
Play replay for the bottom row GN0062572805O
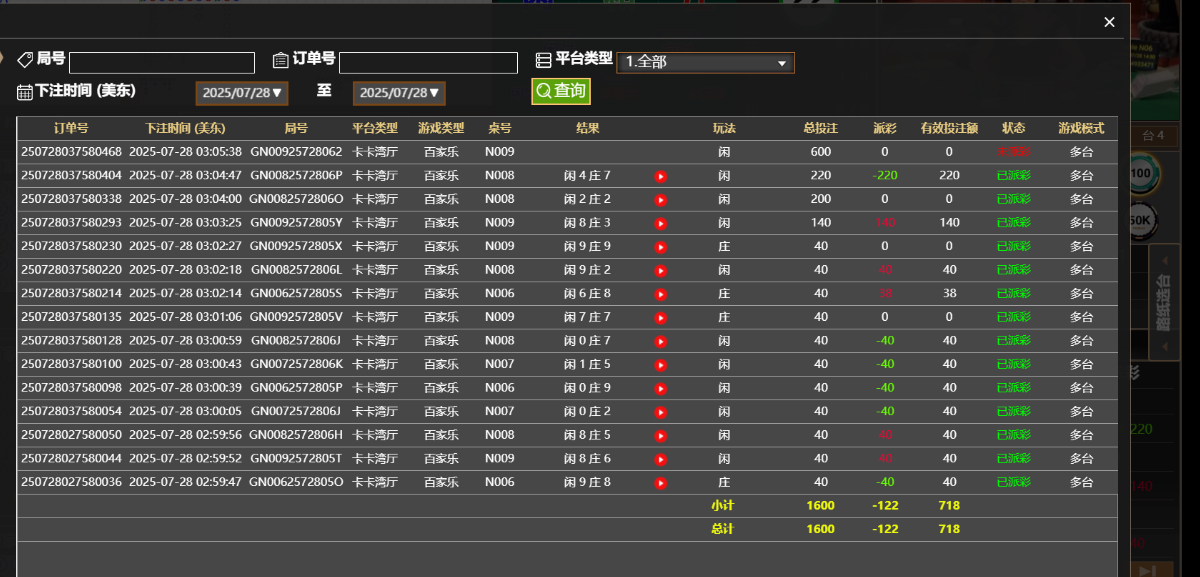[x=659, y=482]
